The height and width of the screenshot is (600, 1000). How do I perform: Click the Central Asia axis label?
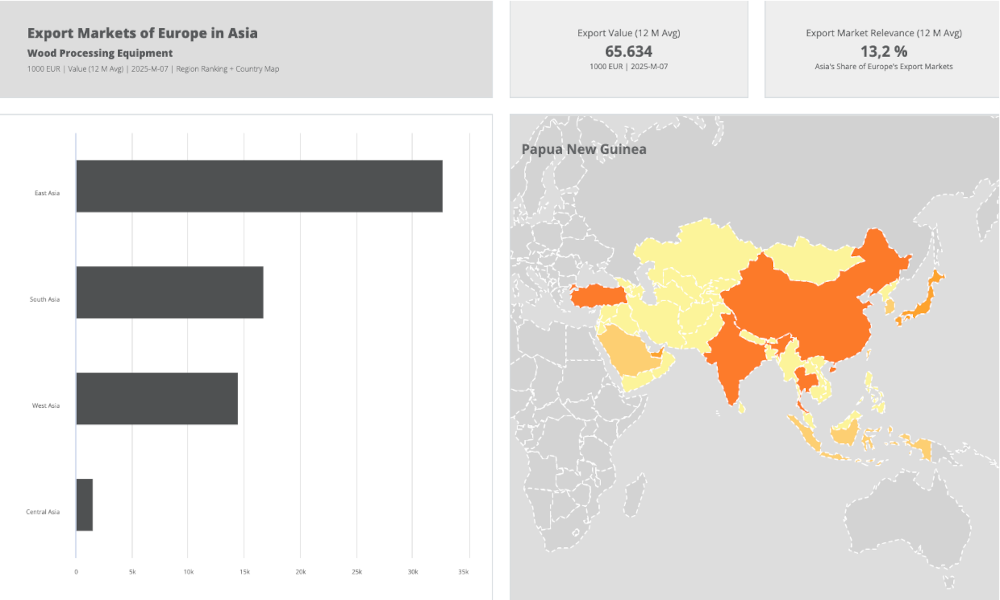[x=43, y=511]
